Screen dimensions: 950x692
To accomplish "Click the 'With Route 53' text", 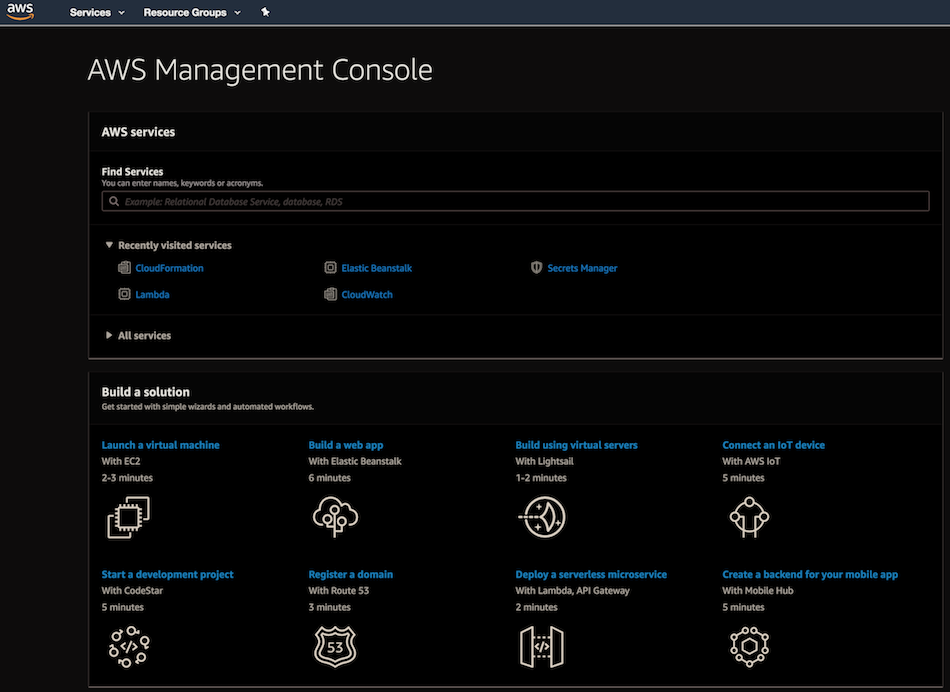I will coord(338,590).
